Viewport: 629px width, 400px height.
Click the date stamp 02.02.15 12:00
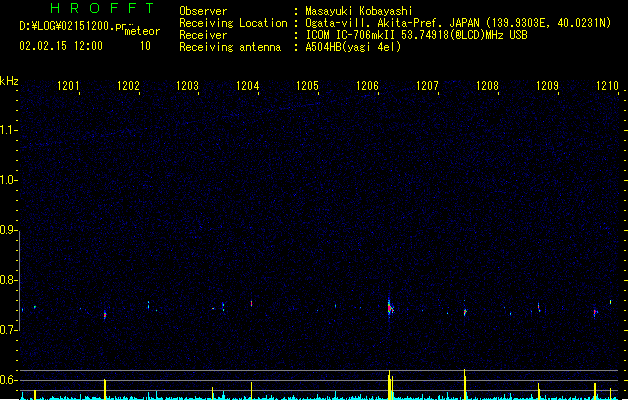61,46
